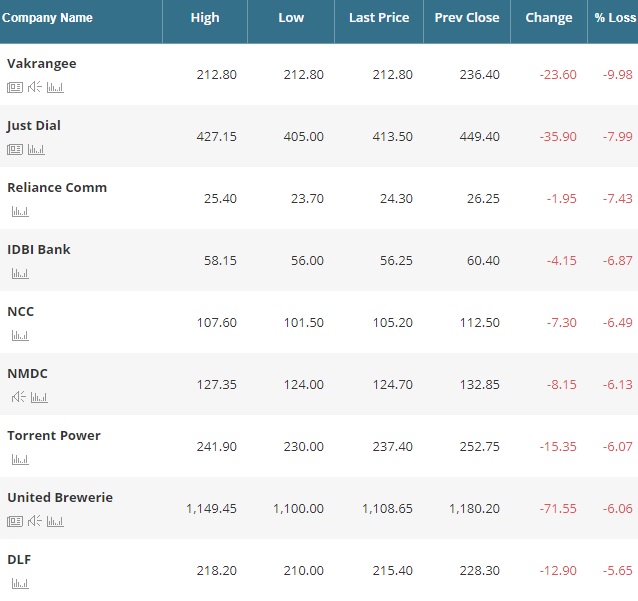This screenshot has height=601, width=638.
Task: Sort by Last Price column header
Action: pyautogui.click(x=379, y=18)
